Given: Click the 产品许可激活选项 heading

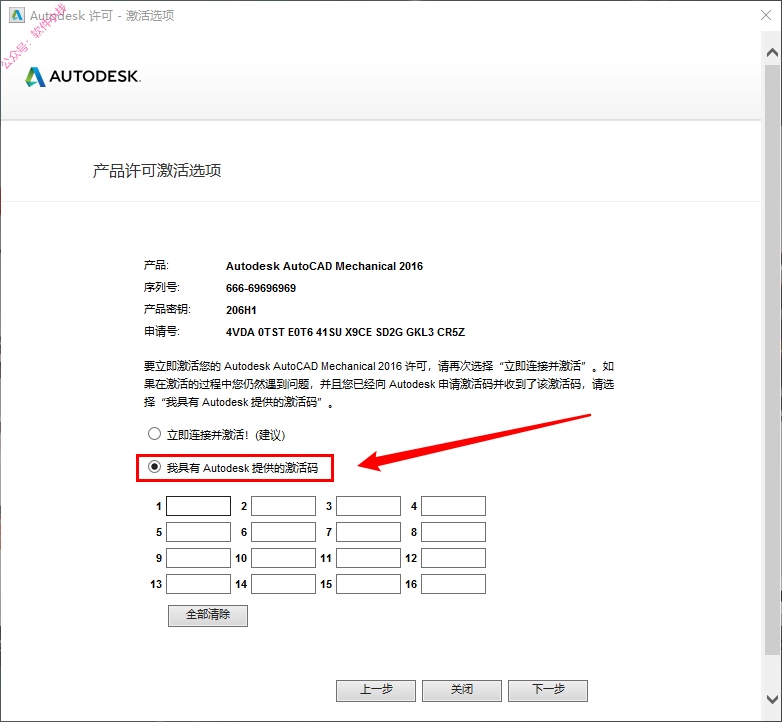Looking at the screenshot, I should (x=157, y=171).
